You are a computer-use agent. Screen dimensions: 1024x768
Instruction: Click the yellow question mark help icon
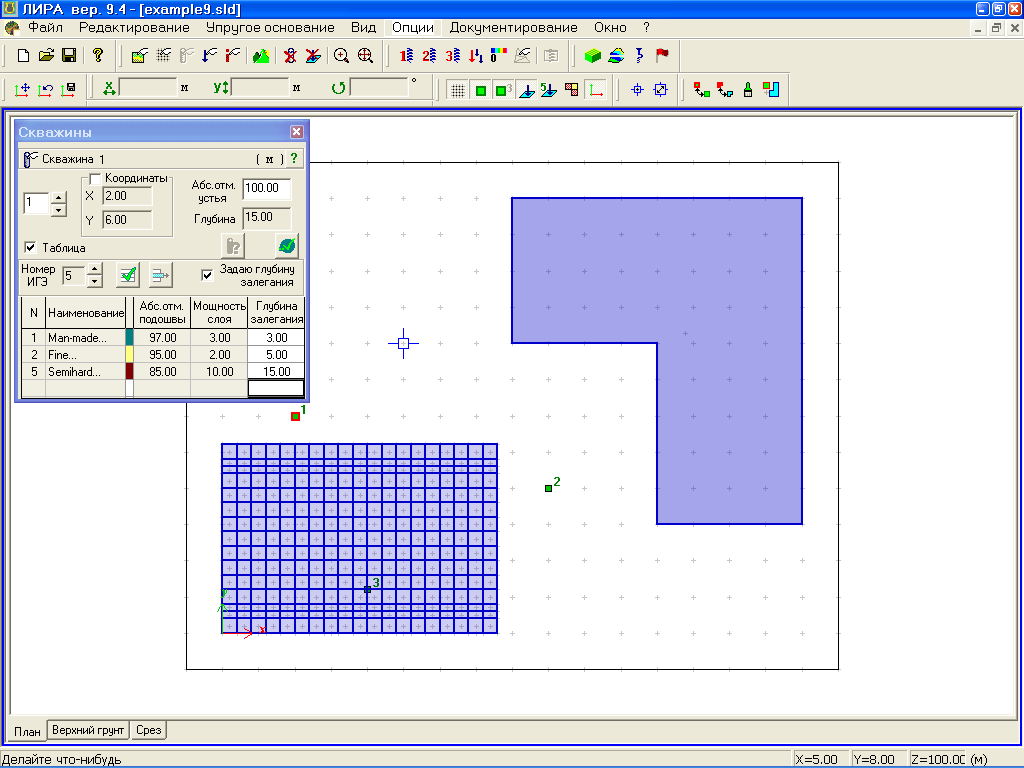[x=97, y=55]
